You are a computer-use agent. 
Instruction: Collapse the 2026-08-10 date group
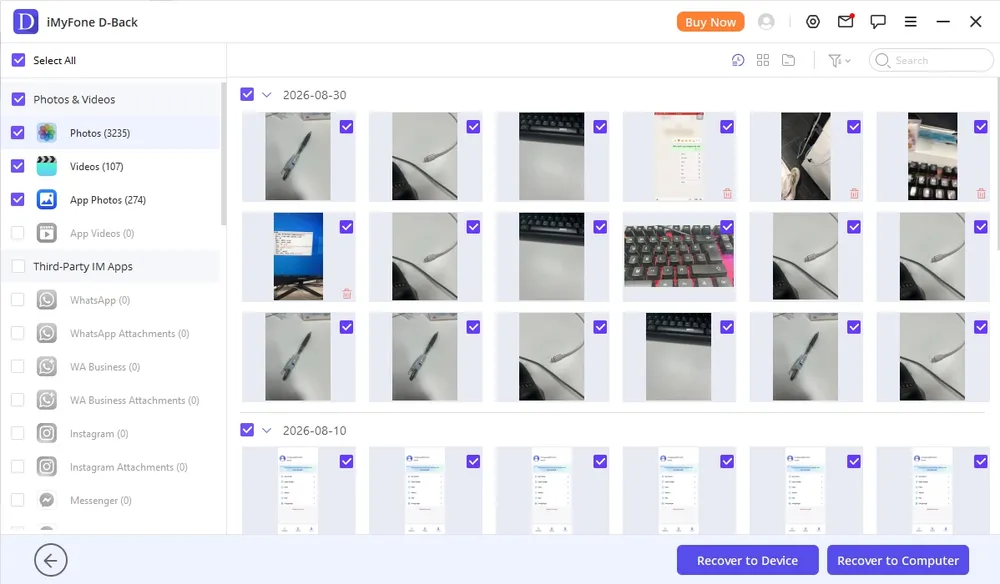(267, 431)
